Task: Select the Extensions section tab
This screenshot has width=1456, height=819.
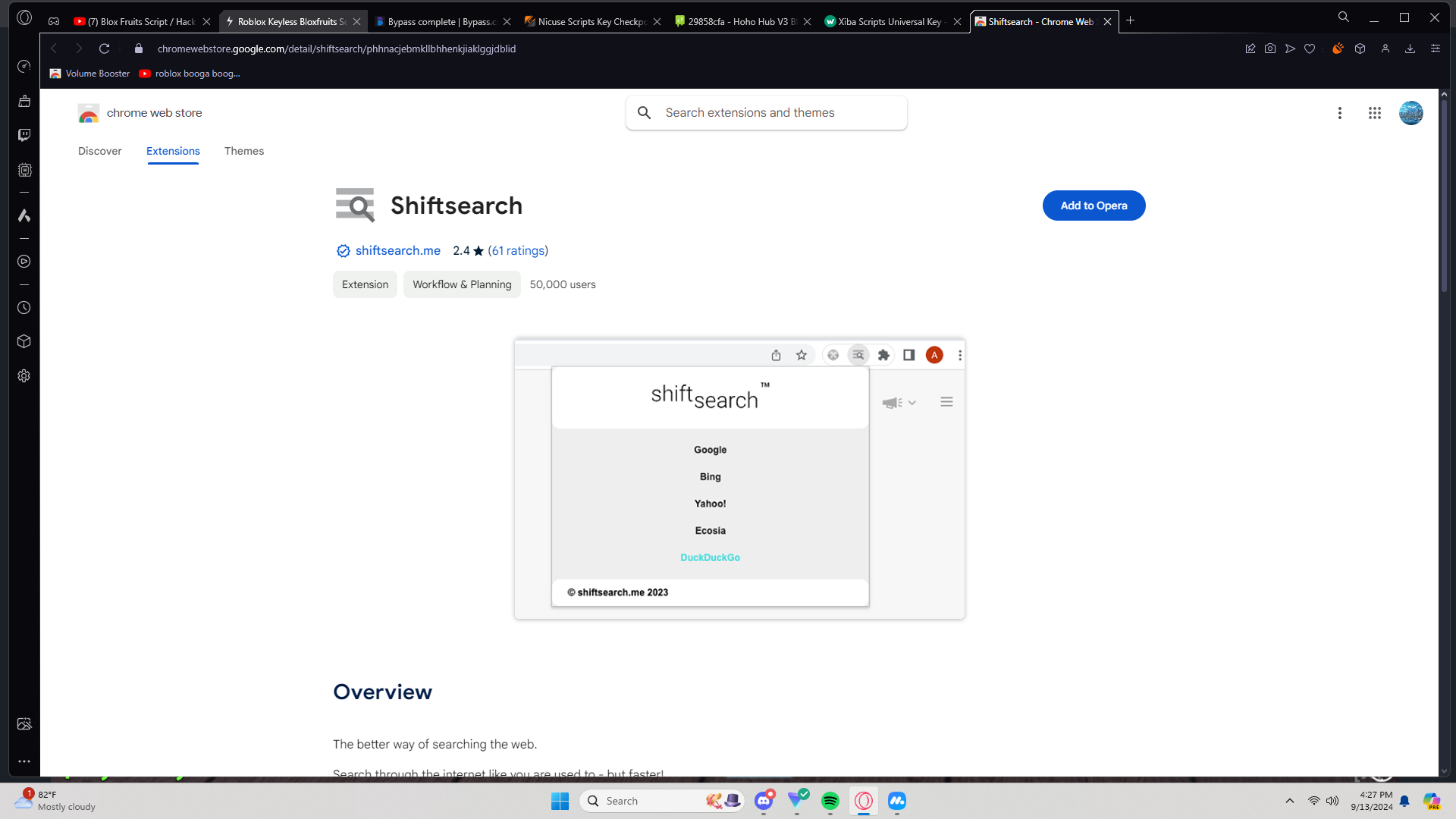Action: [x=173, y=151]
